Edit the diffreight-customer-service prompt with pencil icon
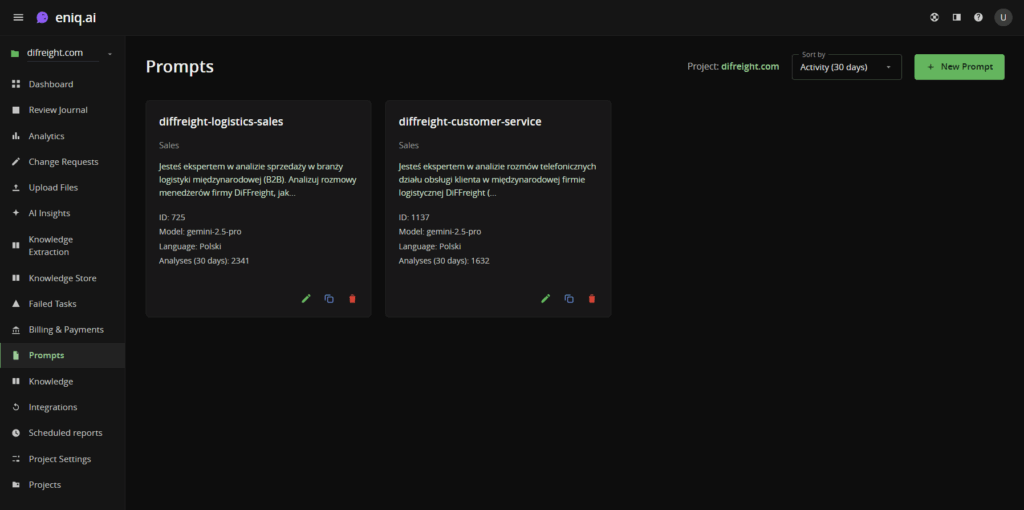 [545, 298]
